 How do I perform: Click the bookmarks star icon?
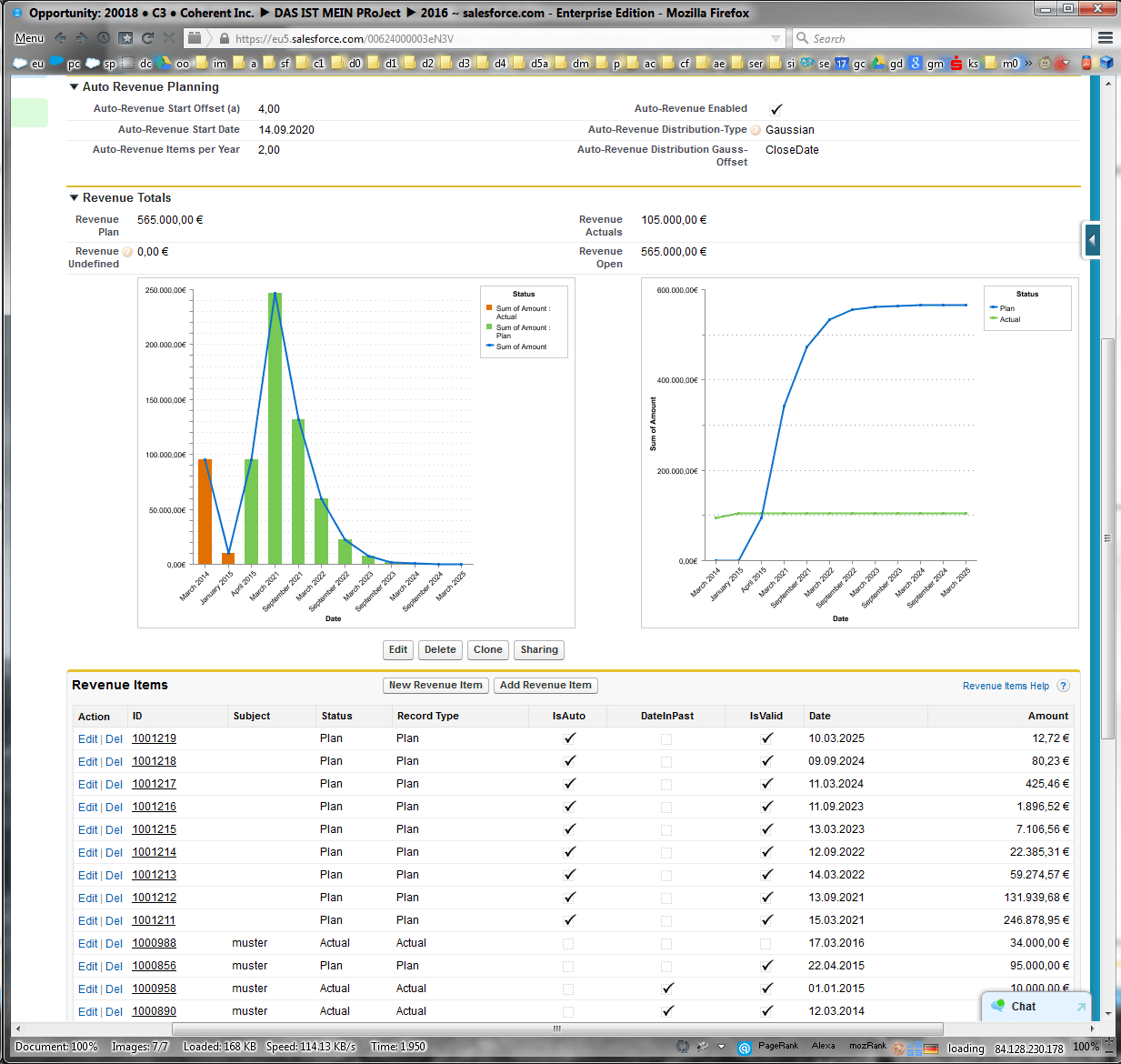click(x=125, y=38)
